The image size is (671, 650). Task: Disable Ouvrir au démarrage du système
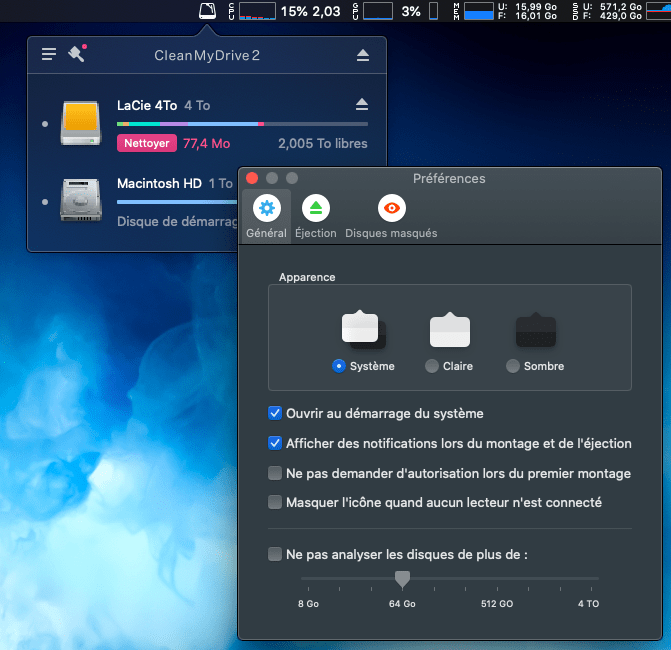click(275, 413)
